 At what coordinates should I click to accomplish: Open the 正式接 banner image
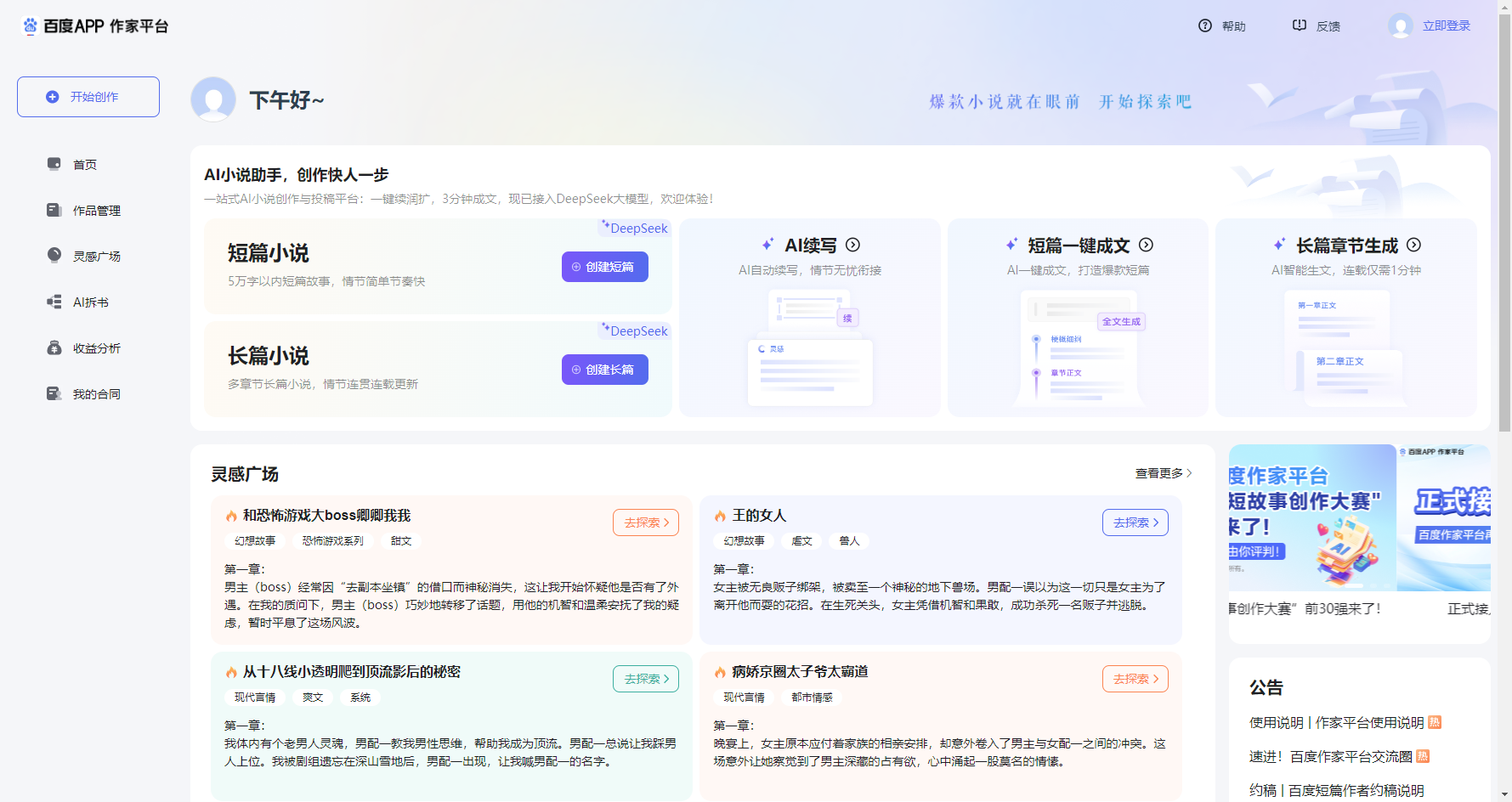click(1443, 517)
